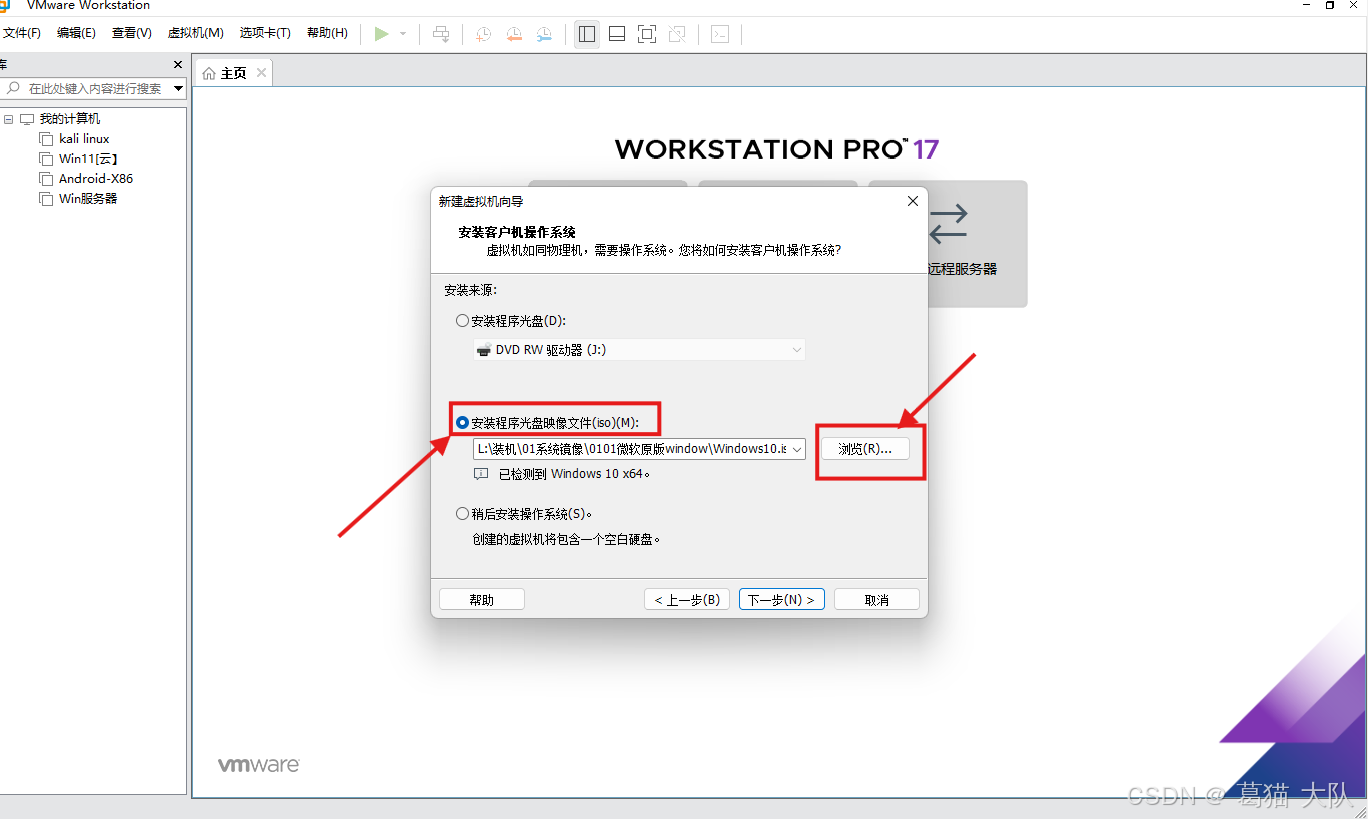
Task: Click the 帮助 button in the wizard
Action: 482,600
